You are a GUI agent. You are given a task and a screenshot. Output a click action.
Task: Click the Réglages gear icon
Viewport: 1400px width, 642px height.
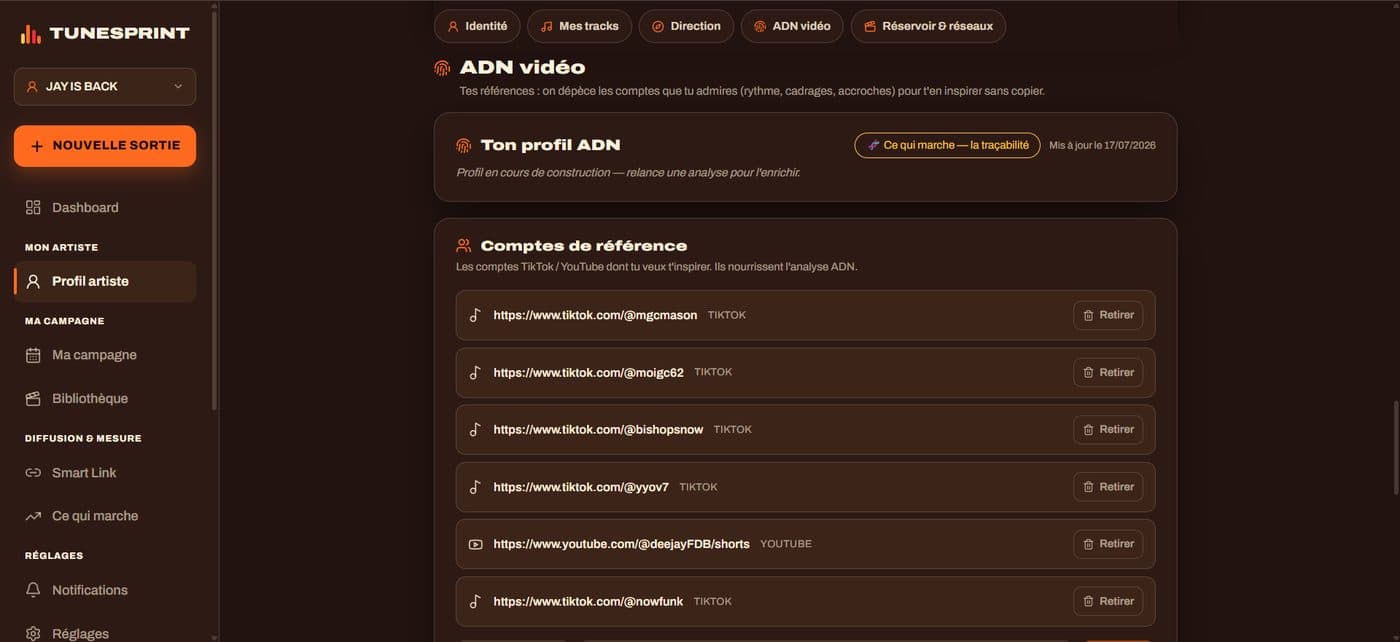(x=33, y=633)
